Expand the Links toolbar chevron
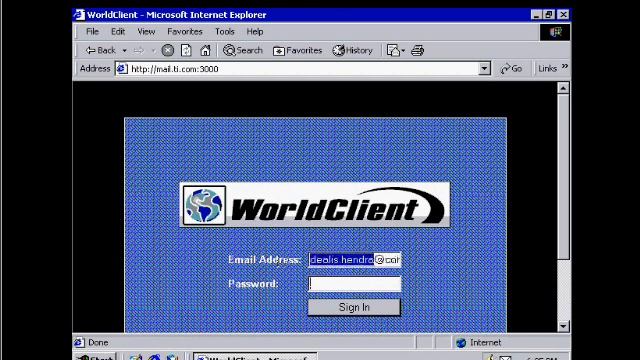The width and height of the screenshot is (640, 360). (565, 67)
